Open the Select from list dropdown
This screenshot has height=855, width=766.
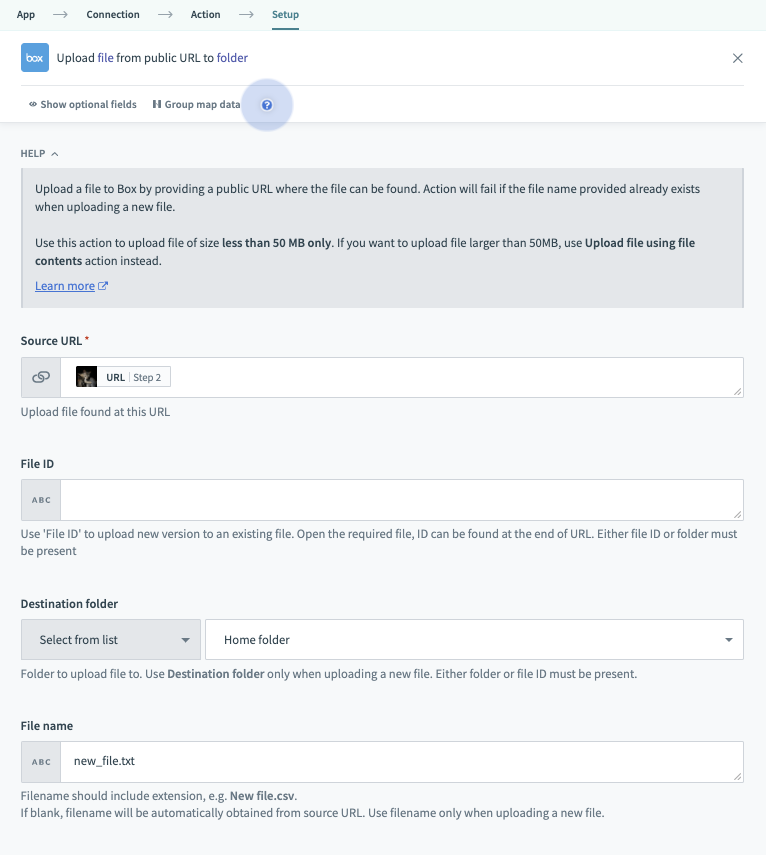110,640
